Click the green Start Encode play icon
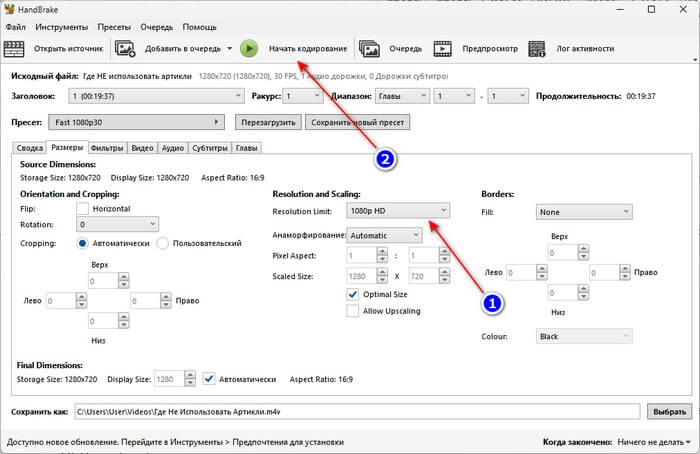Viewport: 700px width, 454px height. click(x=249, y=49)
